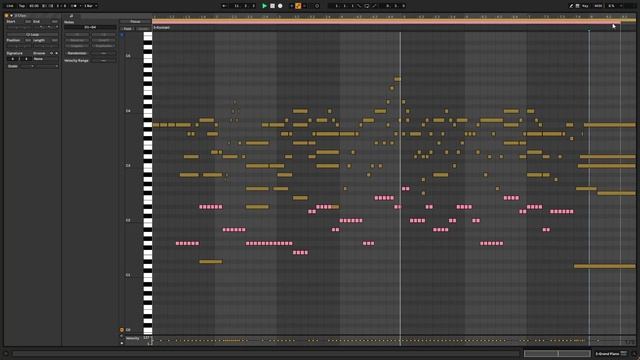Click the tempo value field

point(34,6)
